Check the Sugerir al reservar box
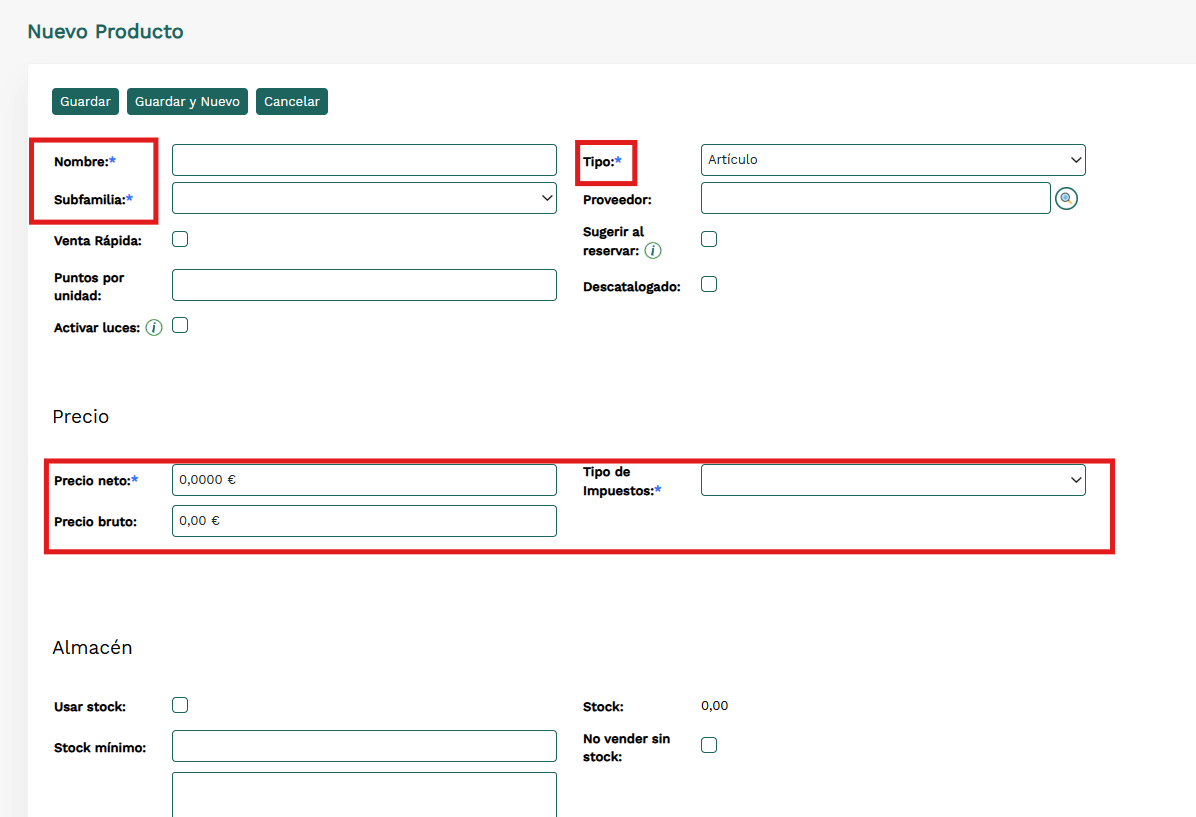This screenshot has height=817, width=1196. click(709, 239)
